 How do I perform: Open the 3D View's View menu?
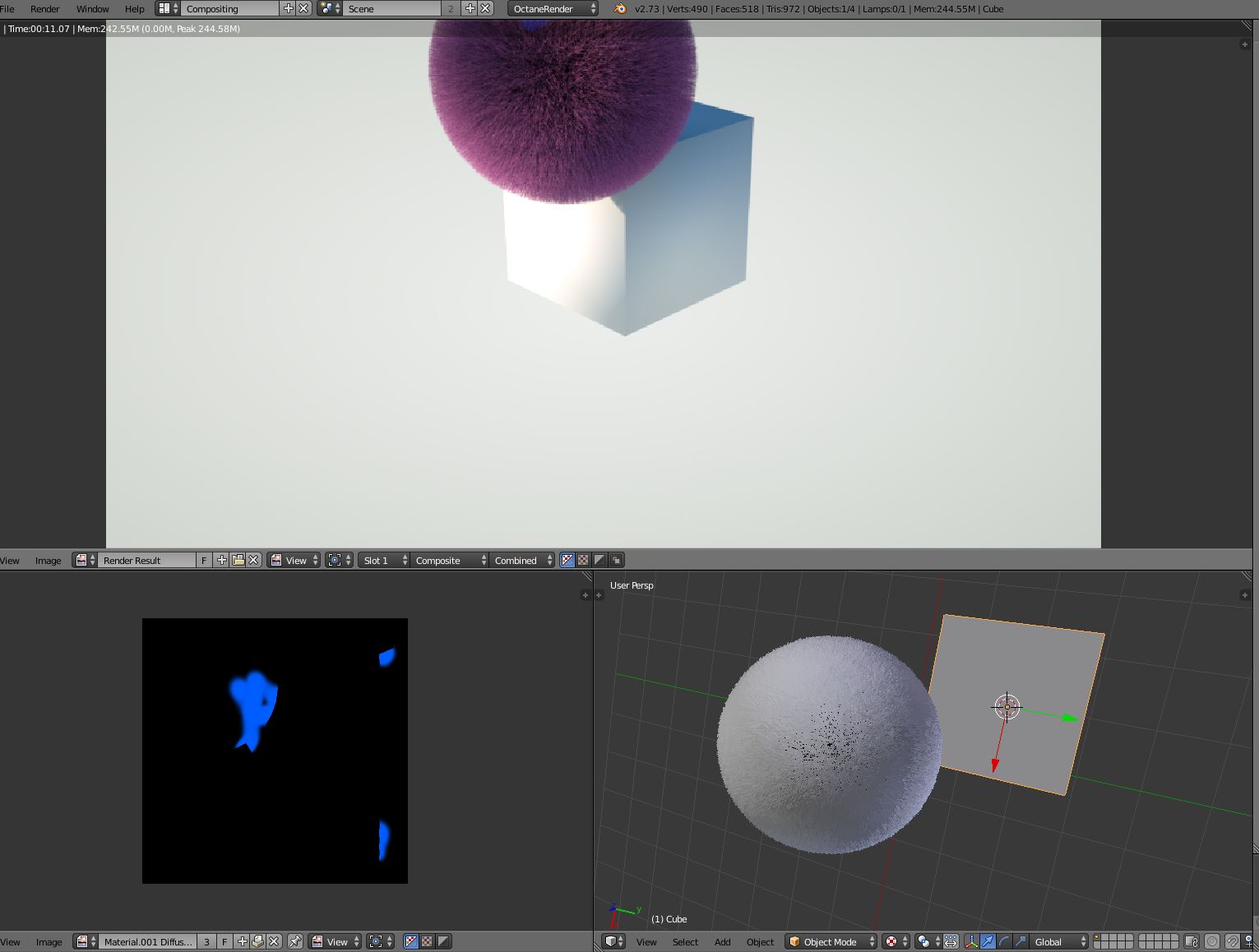click(x=646, y=942)
